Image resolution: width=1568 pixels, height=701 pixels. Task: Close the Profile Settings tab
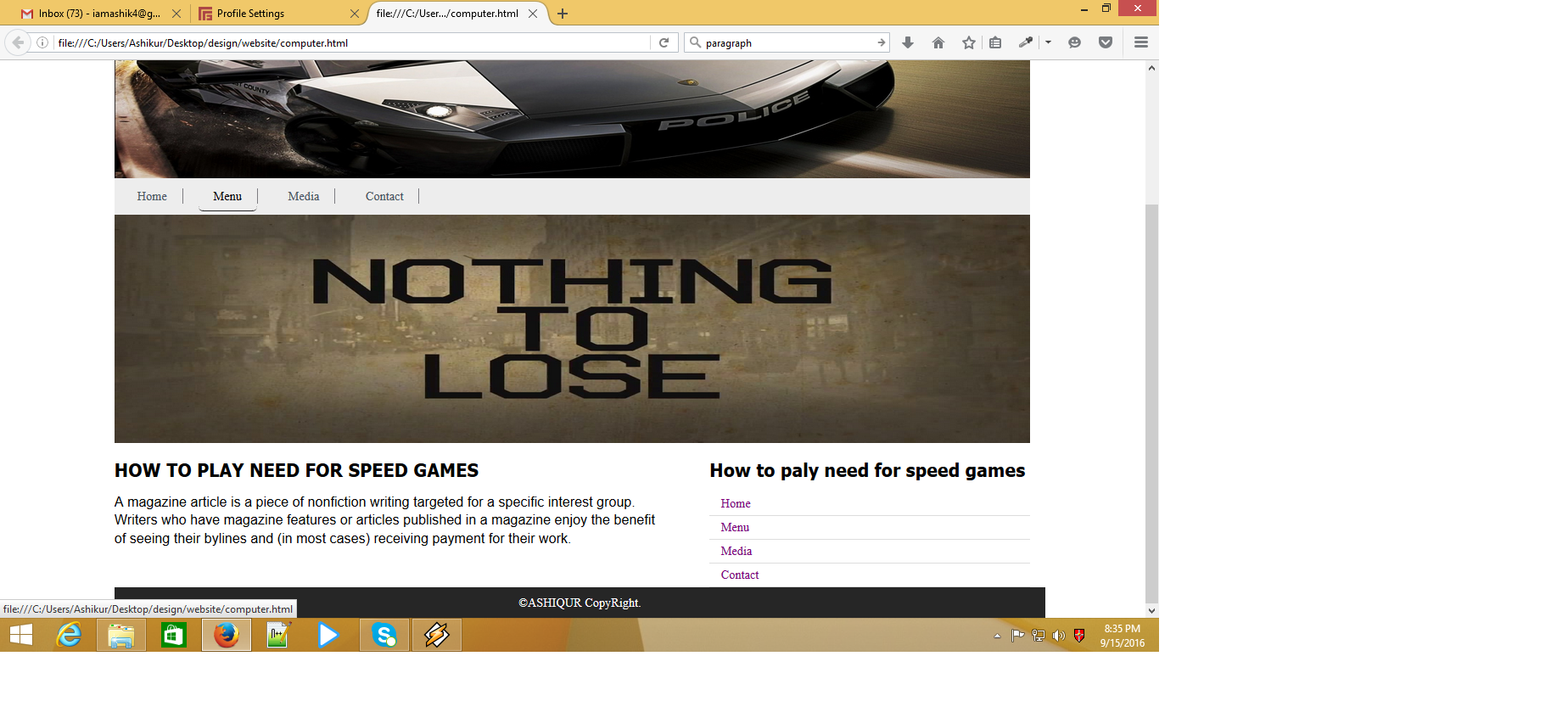point(355,14)
